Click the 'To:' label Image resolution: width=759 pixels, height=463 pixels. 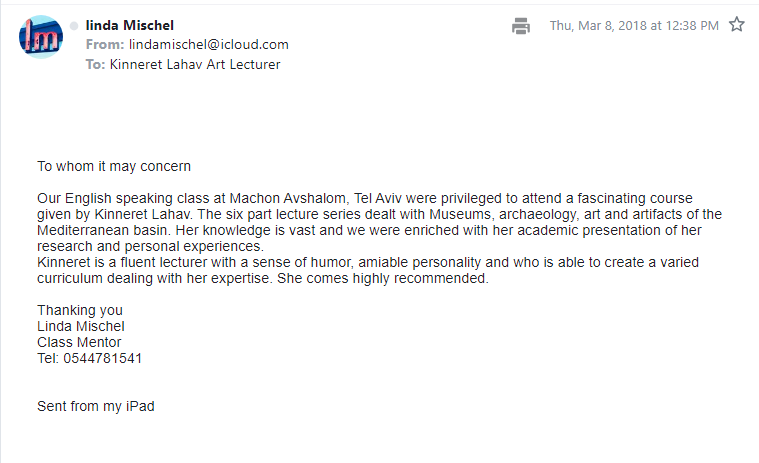(95, 64)
